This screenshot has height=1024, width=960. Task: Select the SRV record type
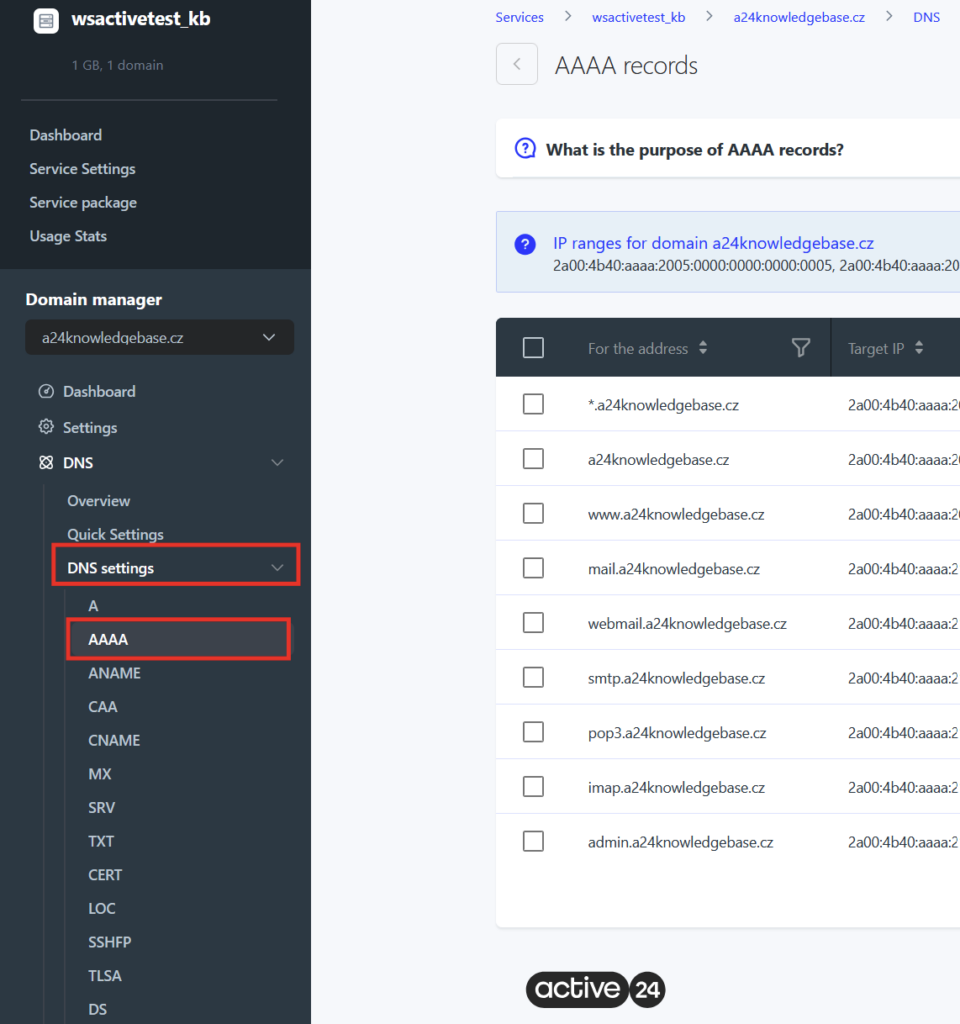(x=101, y=808)
